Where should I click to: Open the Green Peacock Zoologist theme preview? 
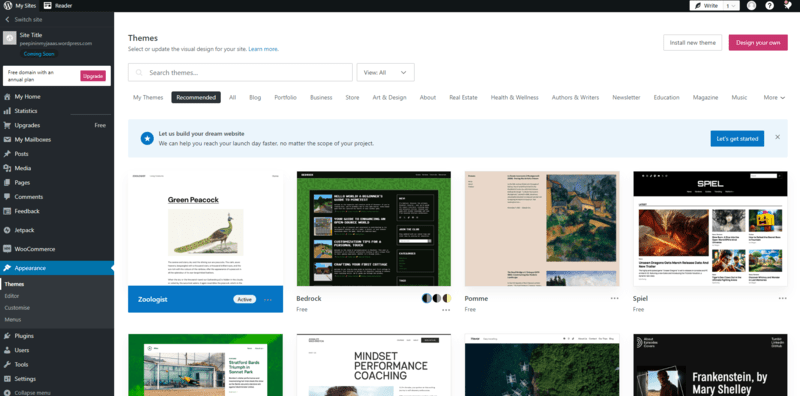206,229
